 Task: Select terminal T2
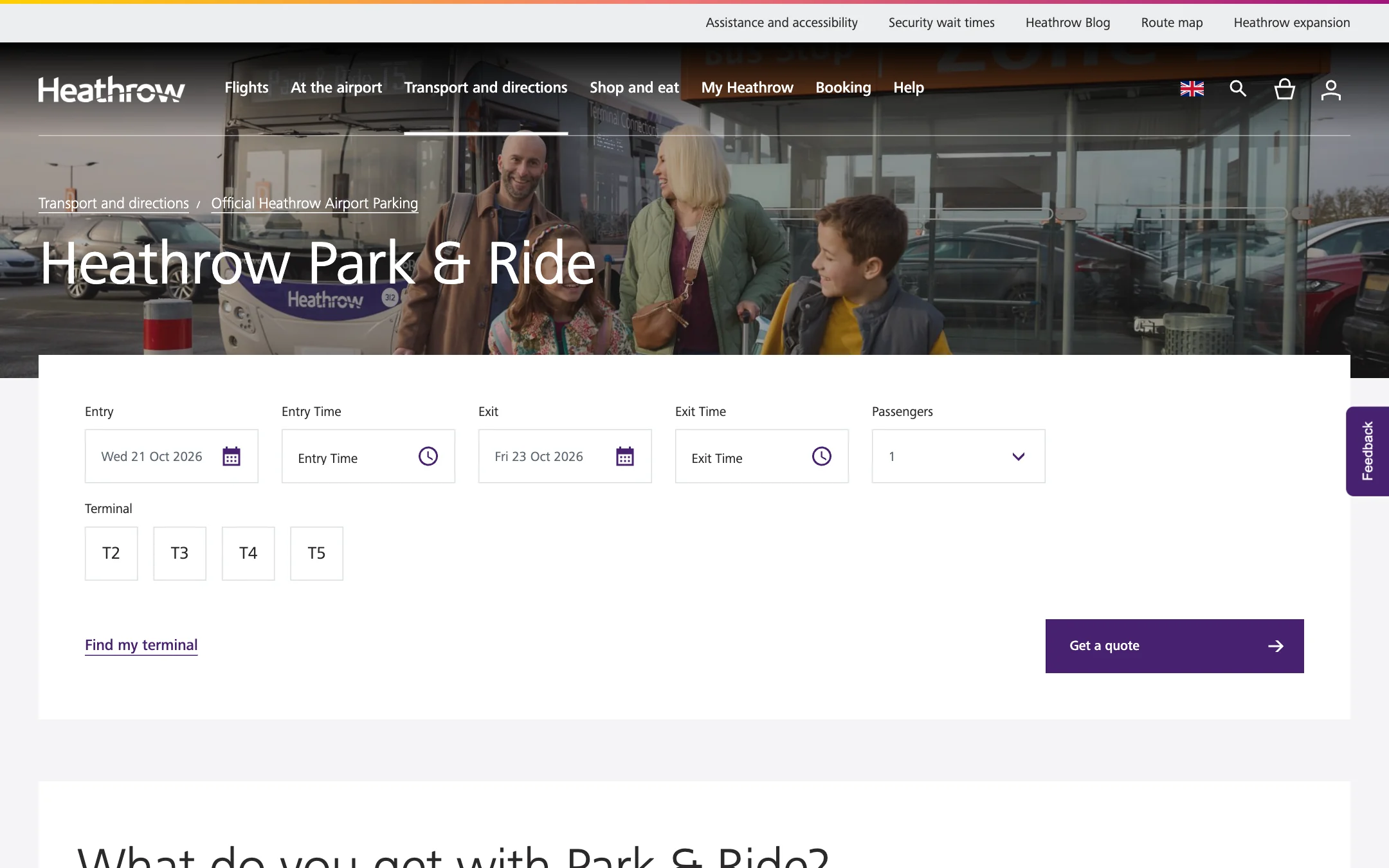(111, 553)
